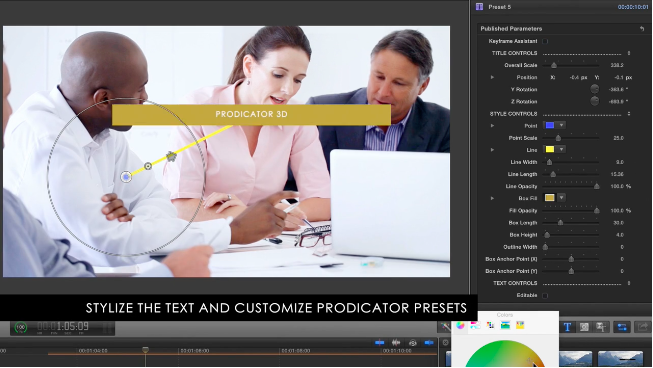Click the STYLE CONTROLS group marker
653x368 pixels.
point(629,114)
